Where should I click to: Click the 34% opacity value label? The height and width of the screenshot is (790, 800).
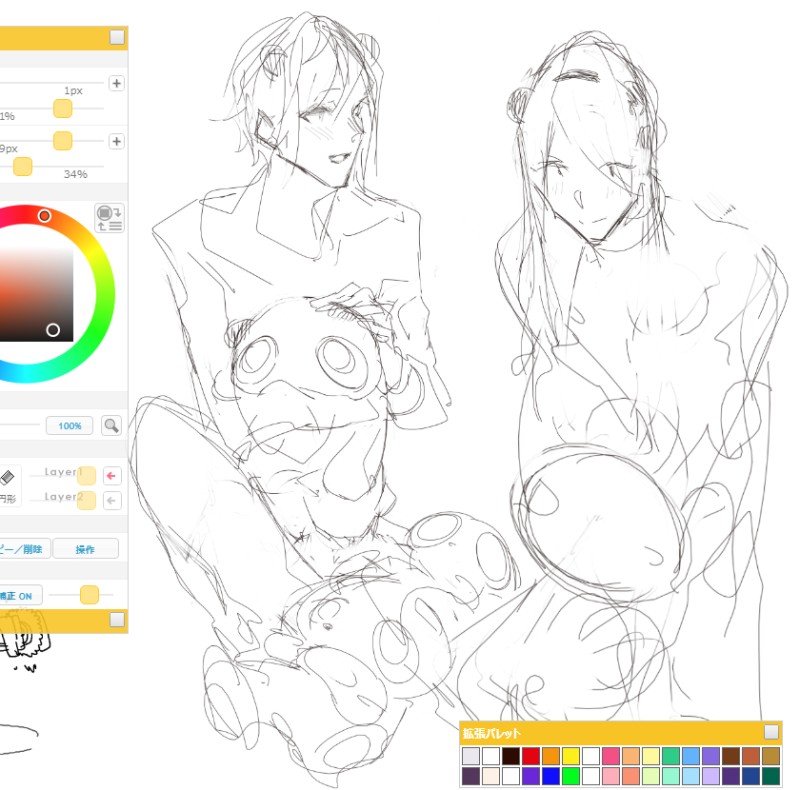pyautogui.click(x=76, y=175)
